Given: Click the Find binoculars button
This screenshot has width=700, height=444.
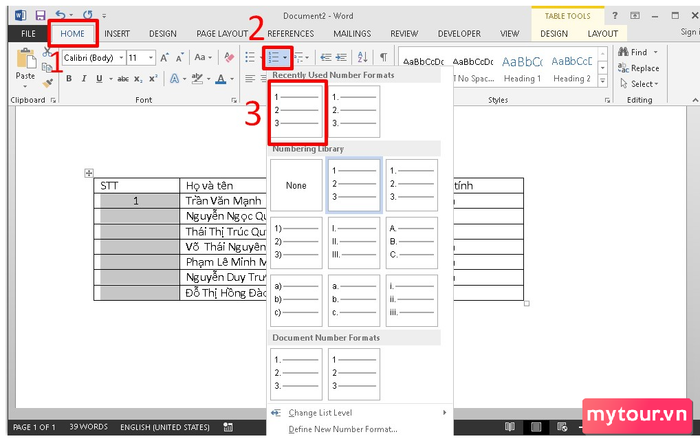Looking at the screenshot, I should [x=633, y=52].
